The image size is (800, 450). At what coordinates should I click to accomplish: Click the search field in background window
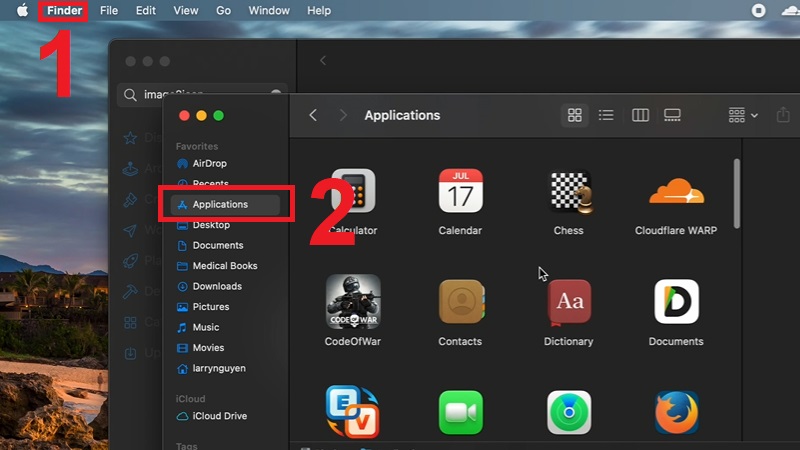click(202, 94)
